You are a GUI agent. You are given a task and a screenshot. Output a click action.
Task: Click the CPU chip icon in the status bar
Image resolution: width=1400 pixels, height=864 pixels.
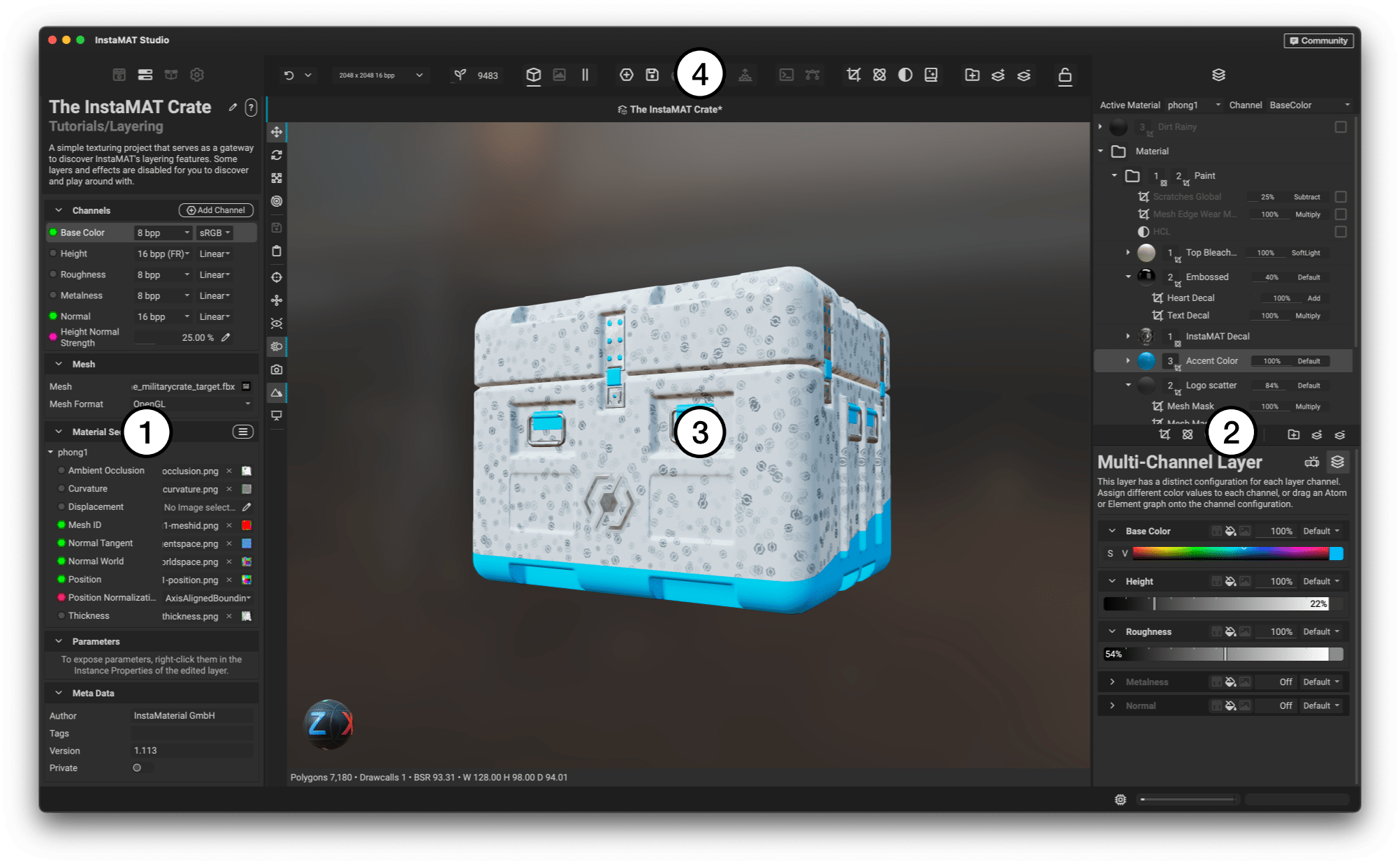click(1121, 800)
